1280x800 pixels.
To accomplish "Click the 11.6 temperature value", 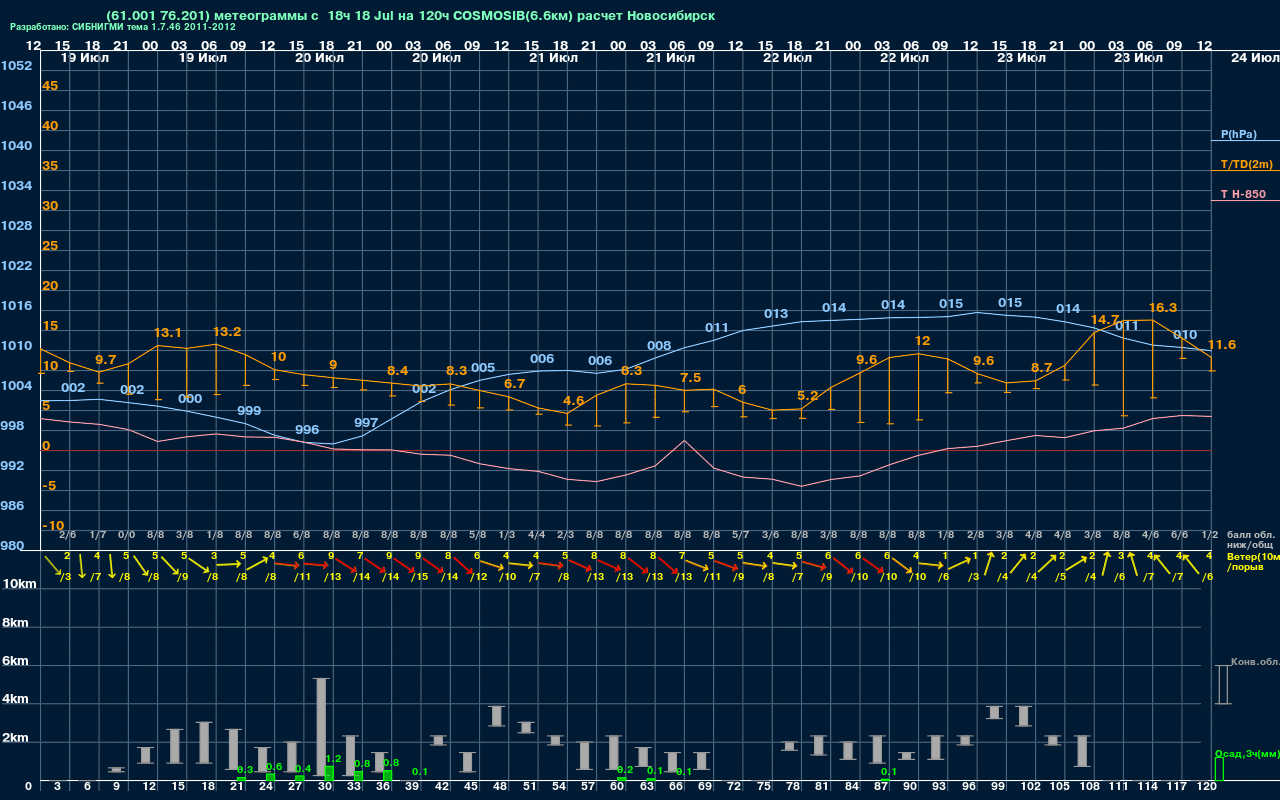I will point(1222,345).
